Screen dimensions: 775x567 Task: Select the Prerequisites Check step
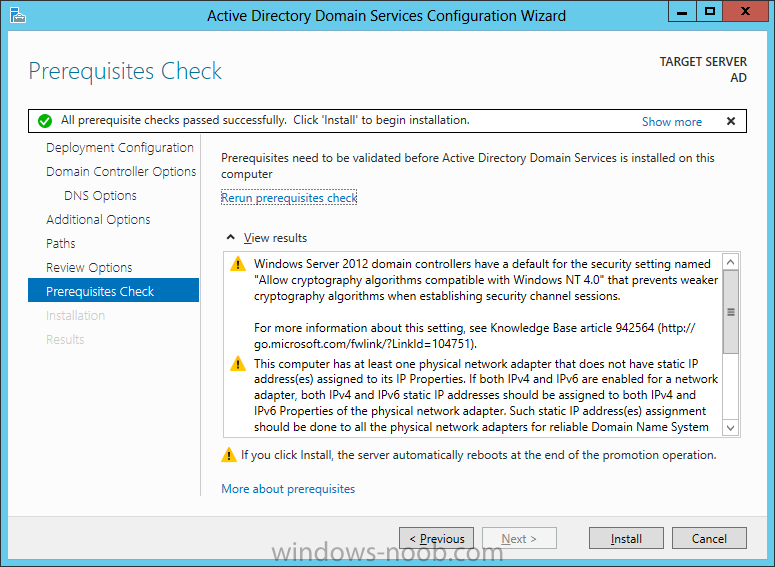114,290
